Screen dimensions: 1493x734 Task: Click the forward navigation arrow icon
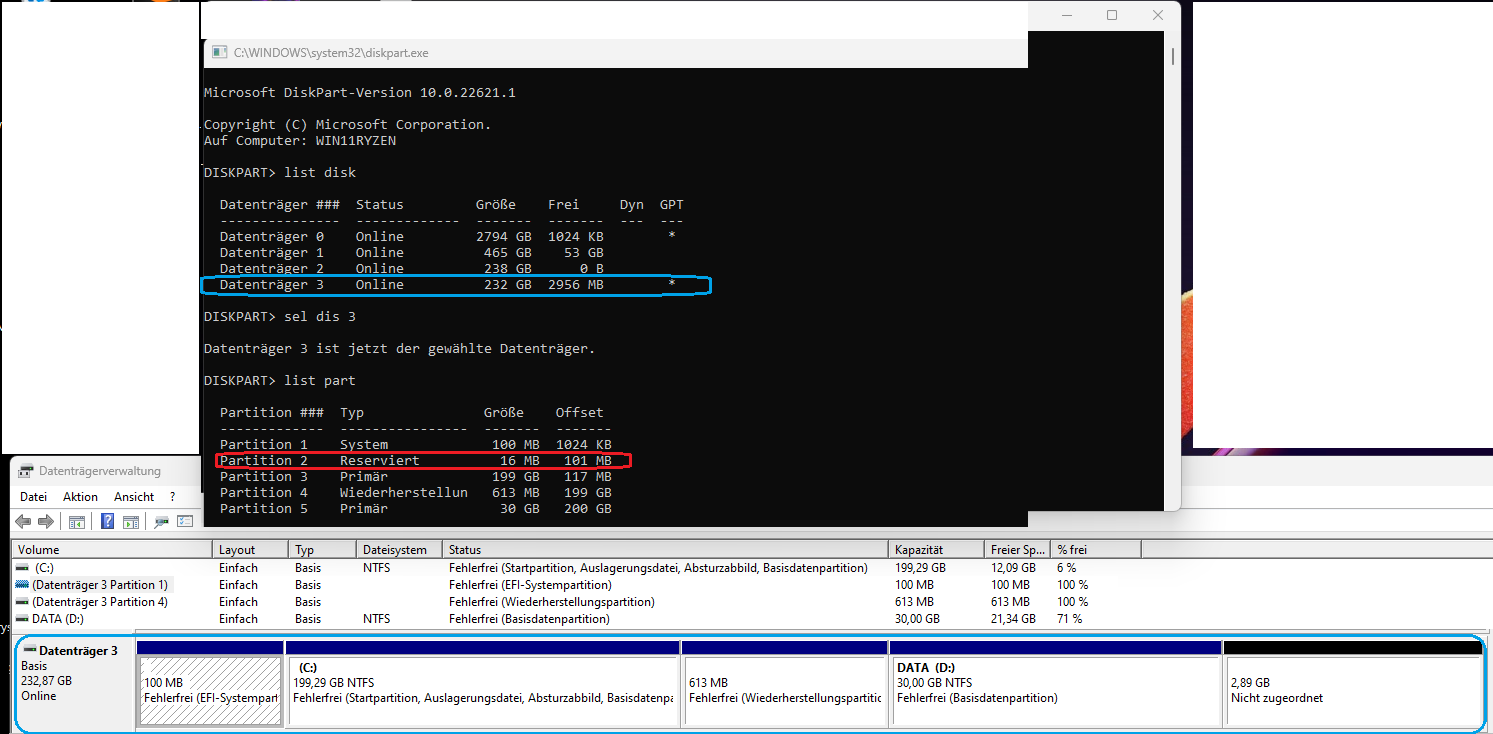pos(44,521)
